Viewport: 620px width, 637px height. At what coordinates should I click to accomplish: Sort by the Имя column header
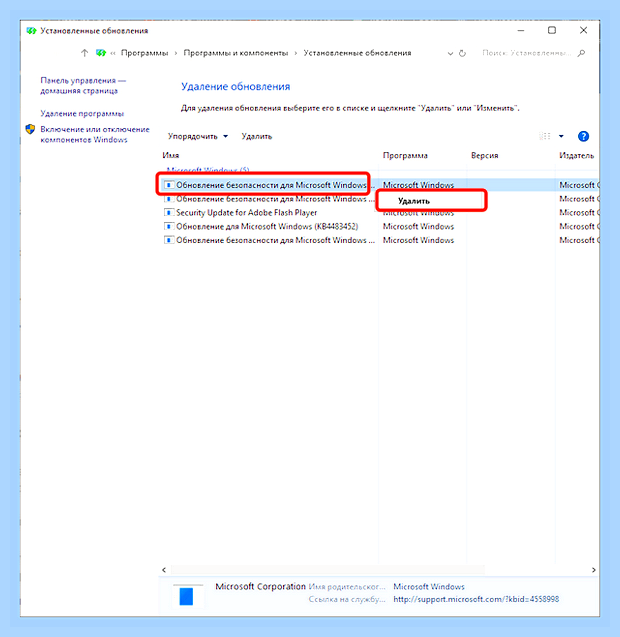(171, 155)
